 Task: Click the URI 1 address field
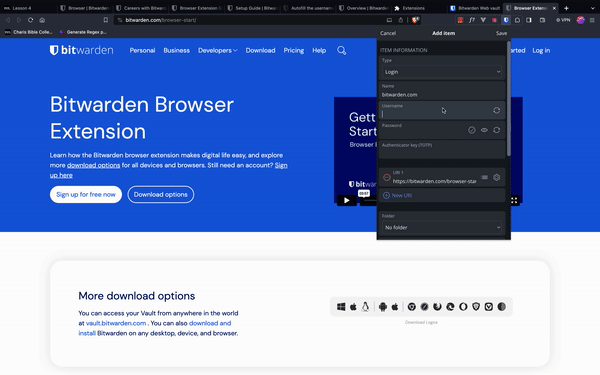coord(435,181)
